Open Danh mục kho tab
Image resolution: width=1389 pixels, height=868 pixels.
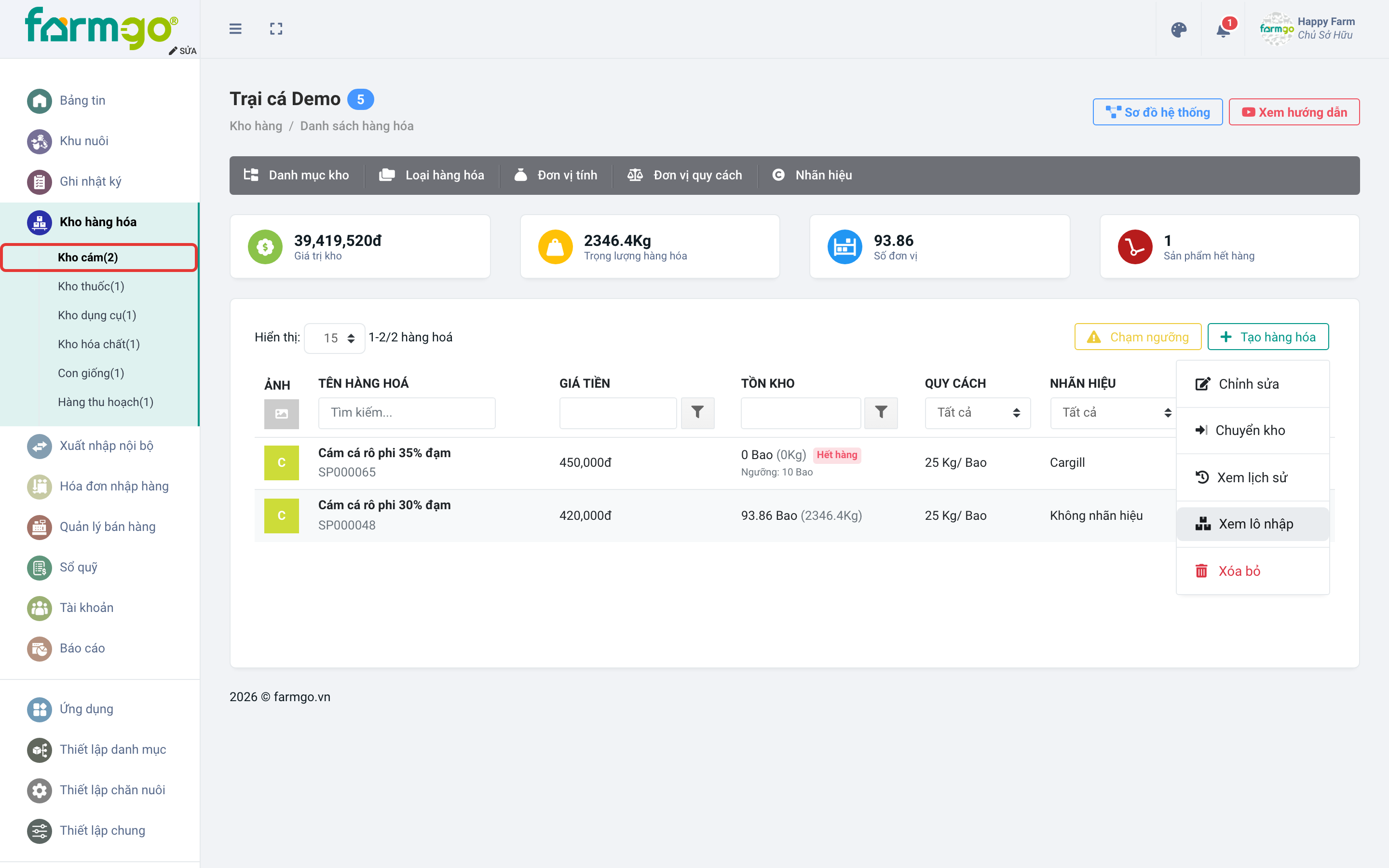coord(296,175)
